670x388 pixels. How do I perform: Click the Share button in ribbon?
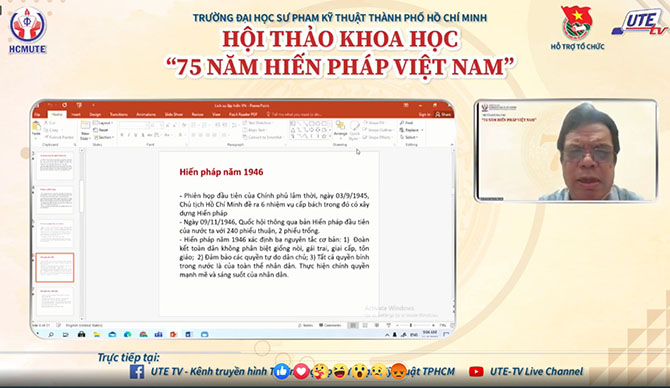[443, 115]
